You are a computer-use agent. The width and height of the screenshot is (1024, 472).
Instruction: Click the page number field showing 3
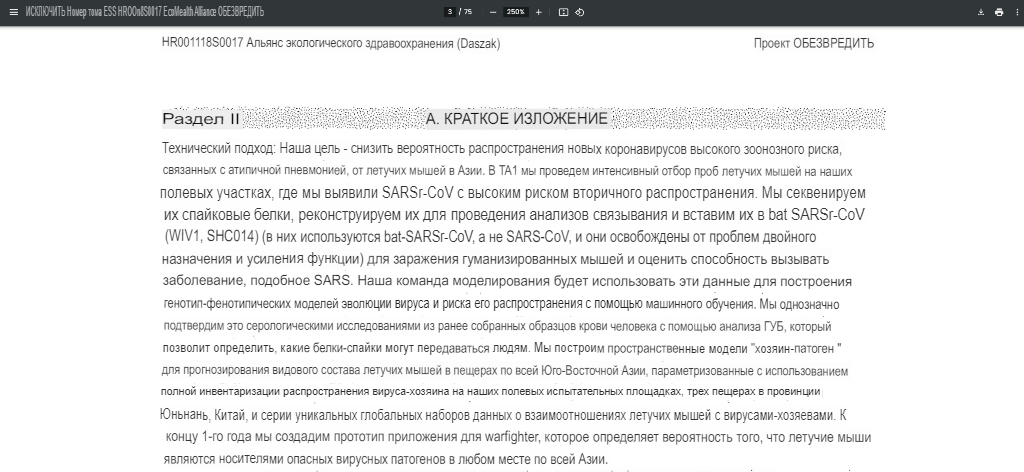pyautogui.click(x=449, y=12)
